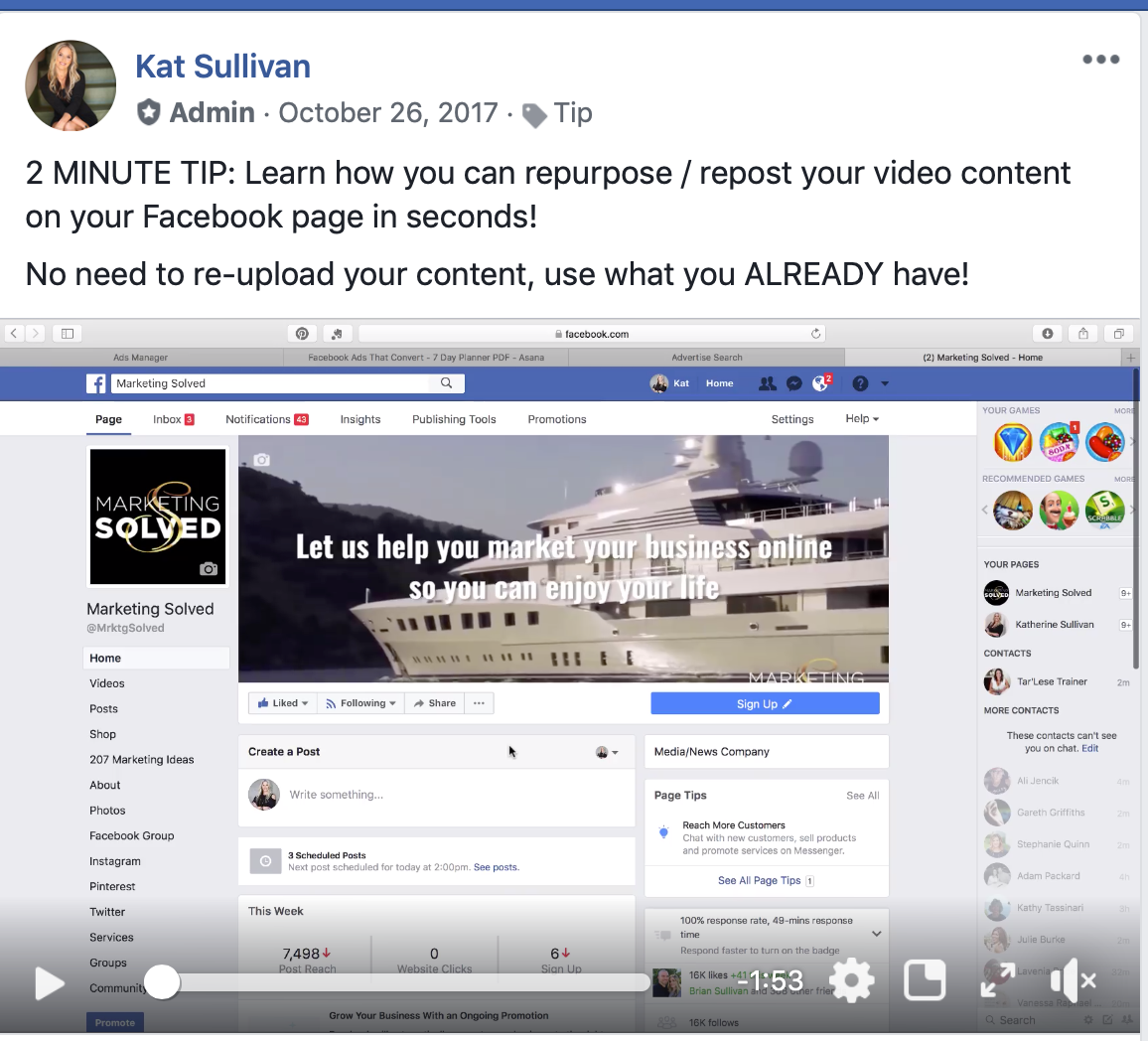Open Facebook Group in sidebar
The image size is (1148, 1041).
pos(132,836)
